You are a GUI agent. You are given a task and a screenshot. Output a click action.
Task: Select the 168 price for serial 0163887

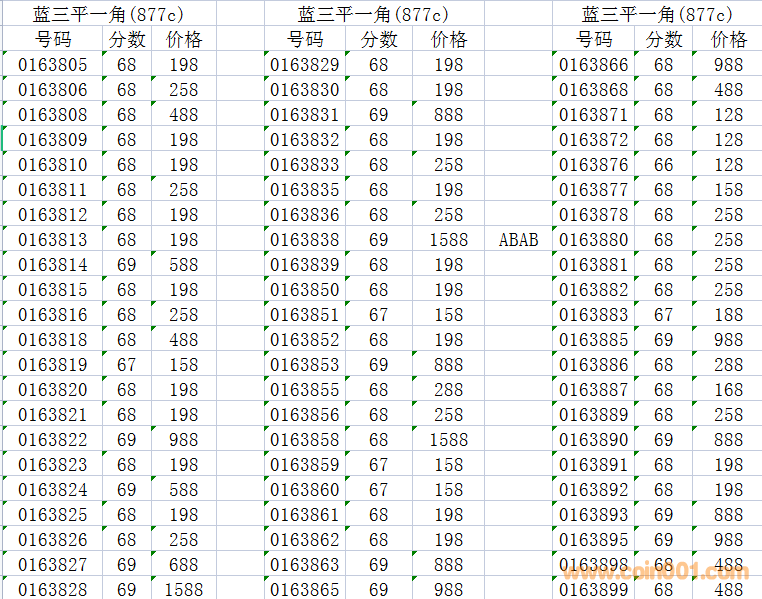[x=729, y=390]
